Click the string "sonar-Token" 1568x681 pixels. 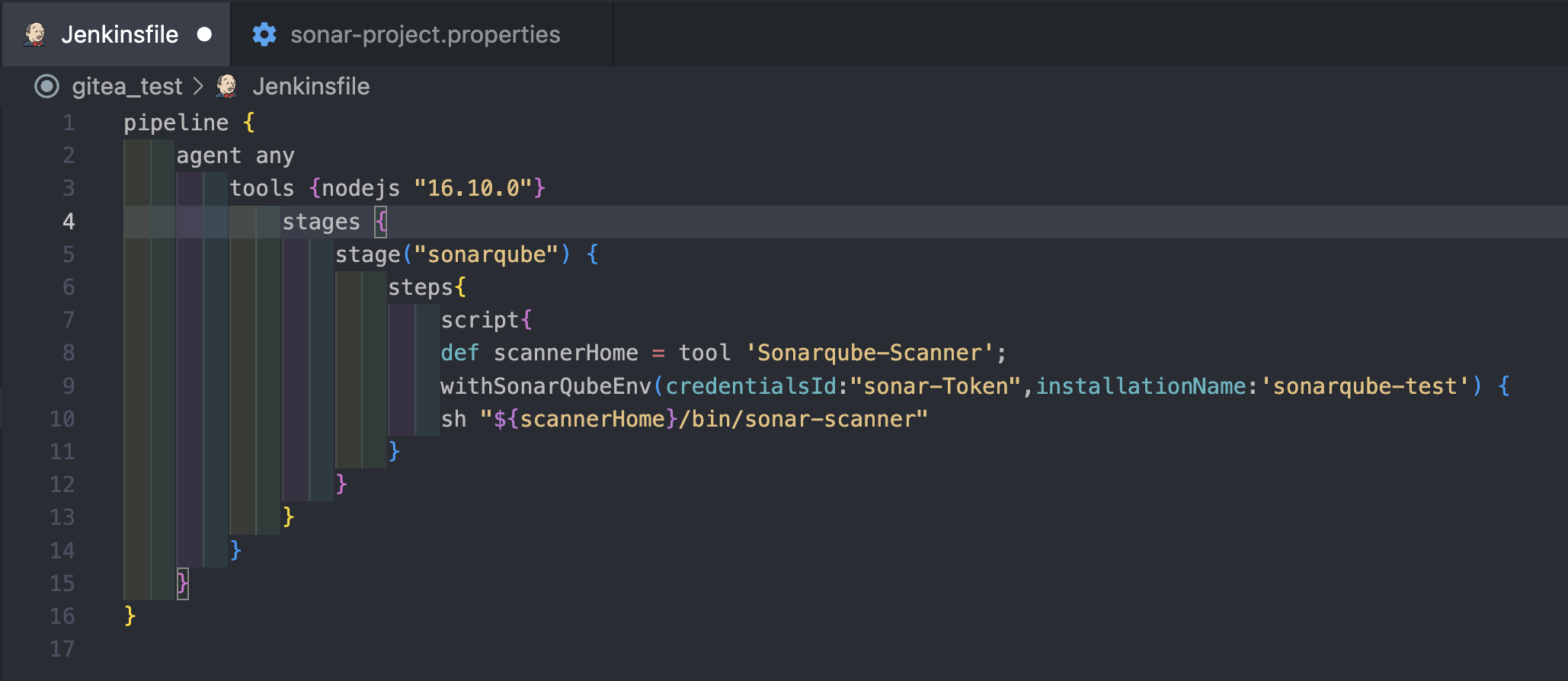(935, 386)
